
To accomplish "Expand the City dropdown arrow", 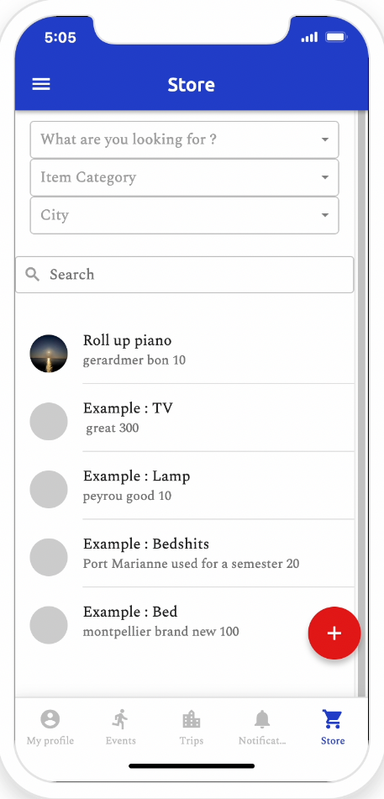I will tap(325, 215).
